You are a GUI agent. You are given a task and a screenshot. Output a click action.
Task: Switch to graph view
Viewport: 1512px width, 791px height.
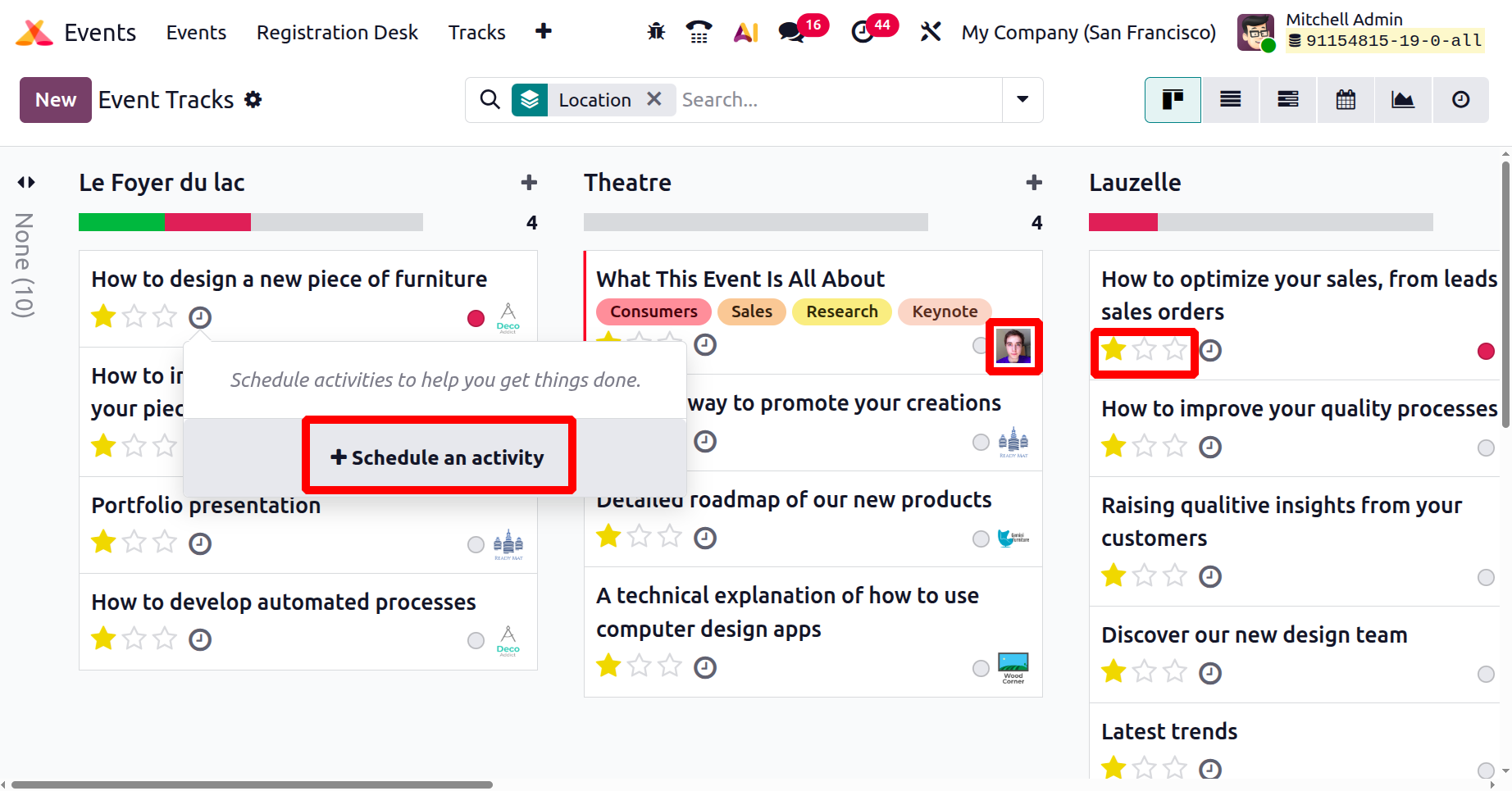(x=1403, y=100)
